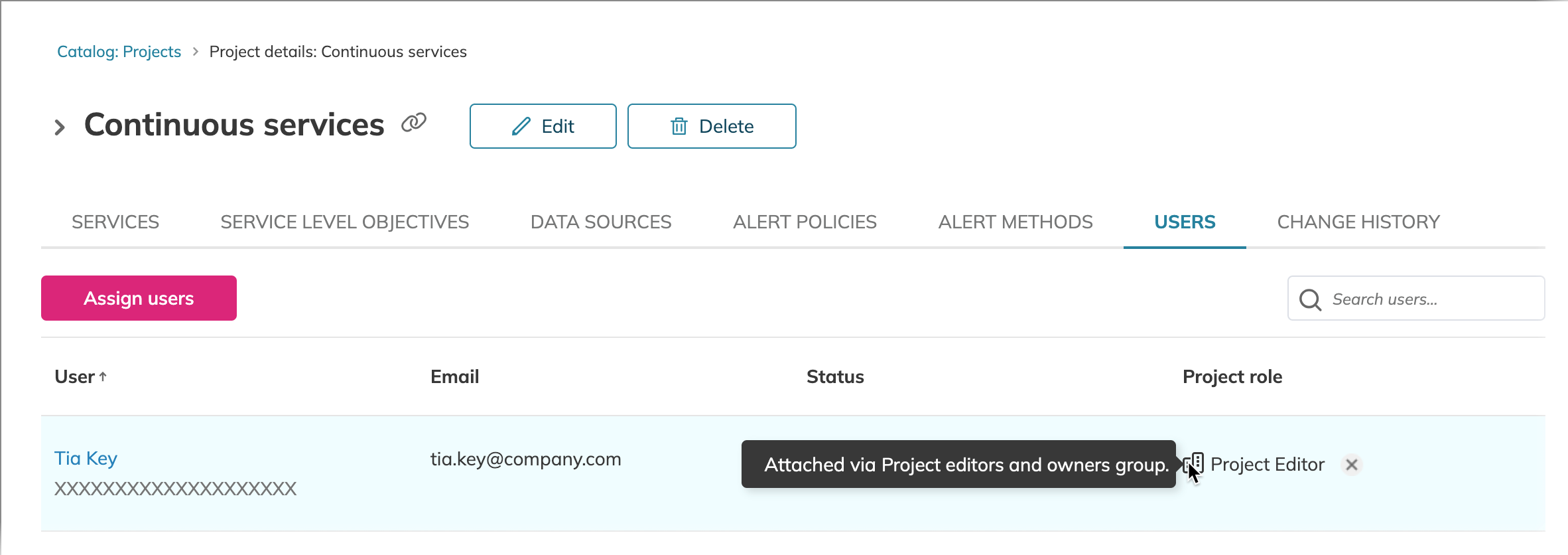Viewport: 1568px width, 555px height.
Task: Open the Services tab
Action: pyautogui.click(x=115, y=222)
